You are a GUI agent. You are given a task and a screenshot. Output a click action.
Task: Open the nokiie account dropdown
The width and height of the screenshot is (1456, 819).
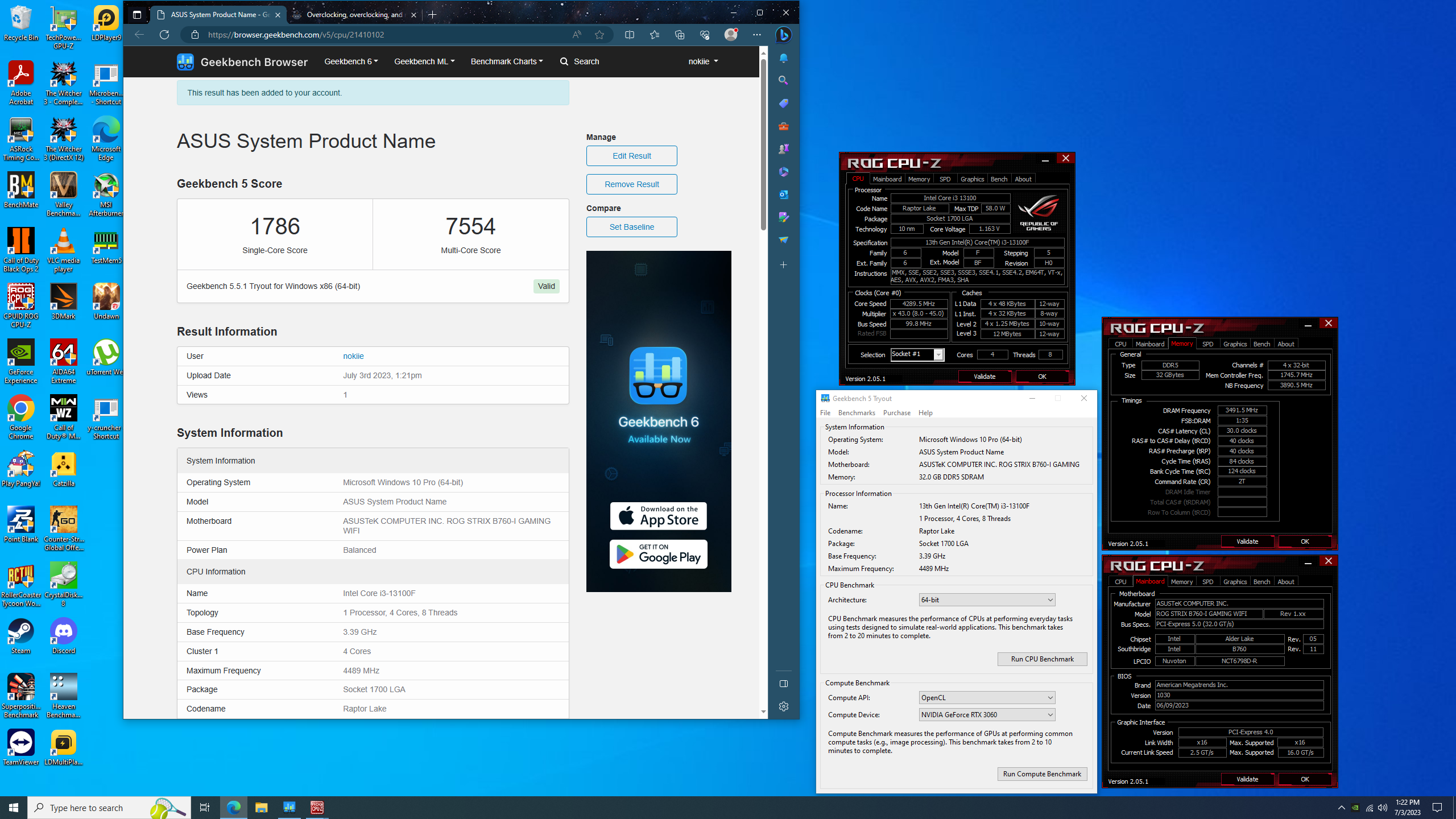click(x=703, y=61)
